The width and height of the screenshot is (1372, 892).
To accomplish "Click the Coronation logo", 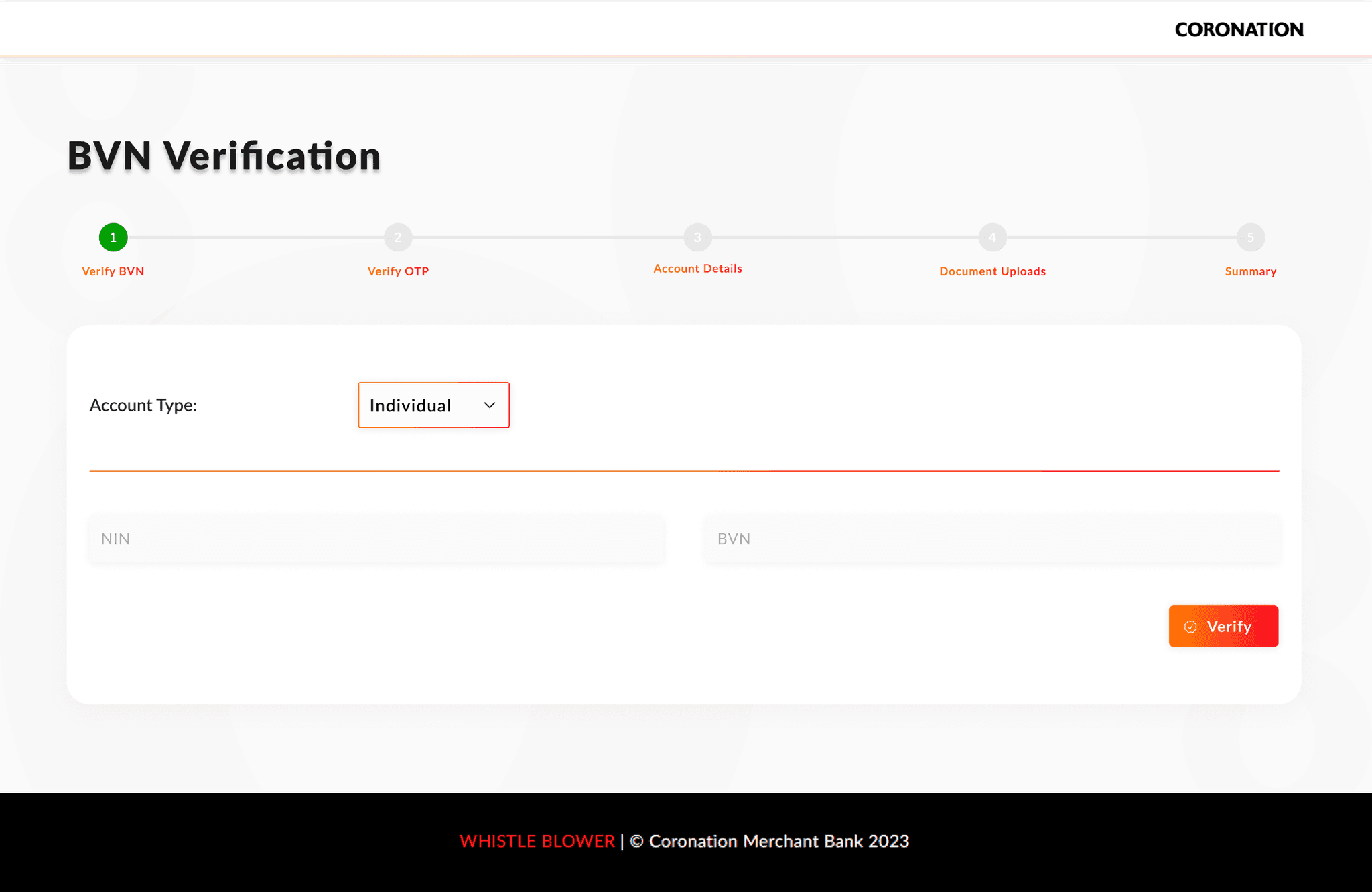I will coord(1239,29).
